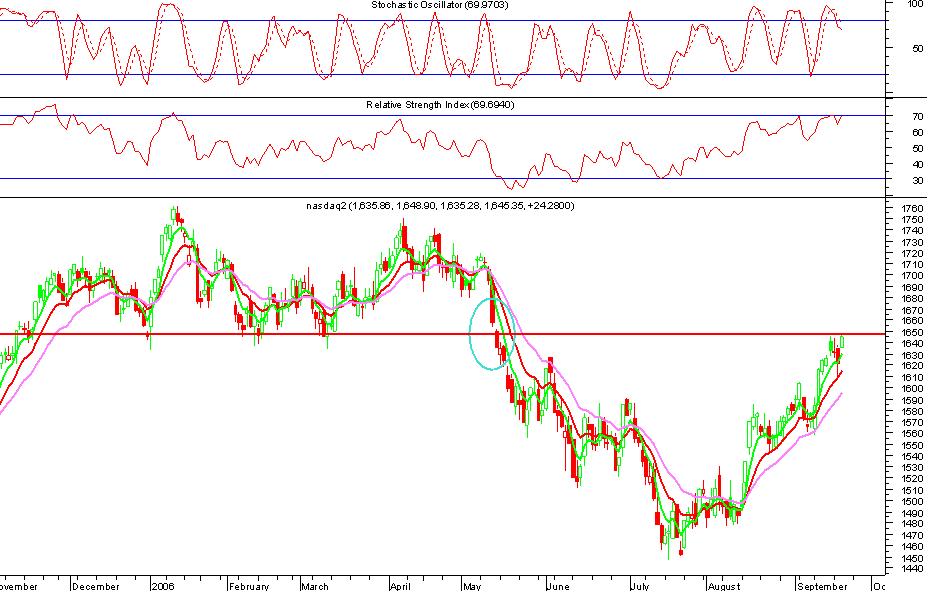Click the 40 level on RSI axis

[x=918, y=165]
